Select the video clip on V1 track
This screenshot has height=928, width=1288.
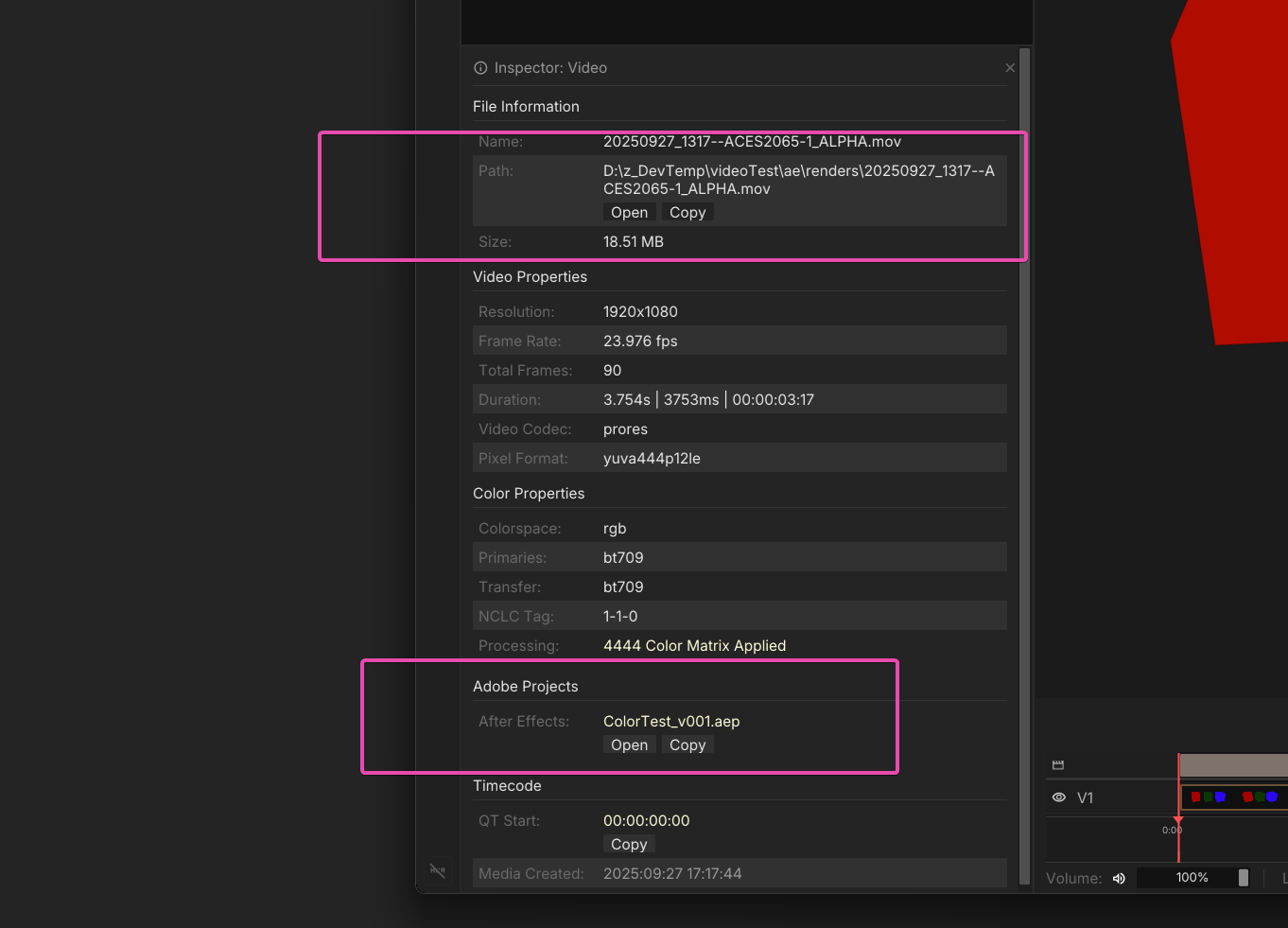click(x=1234, y=797)
